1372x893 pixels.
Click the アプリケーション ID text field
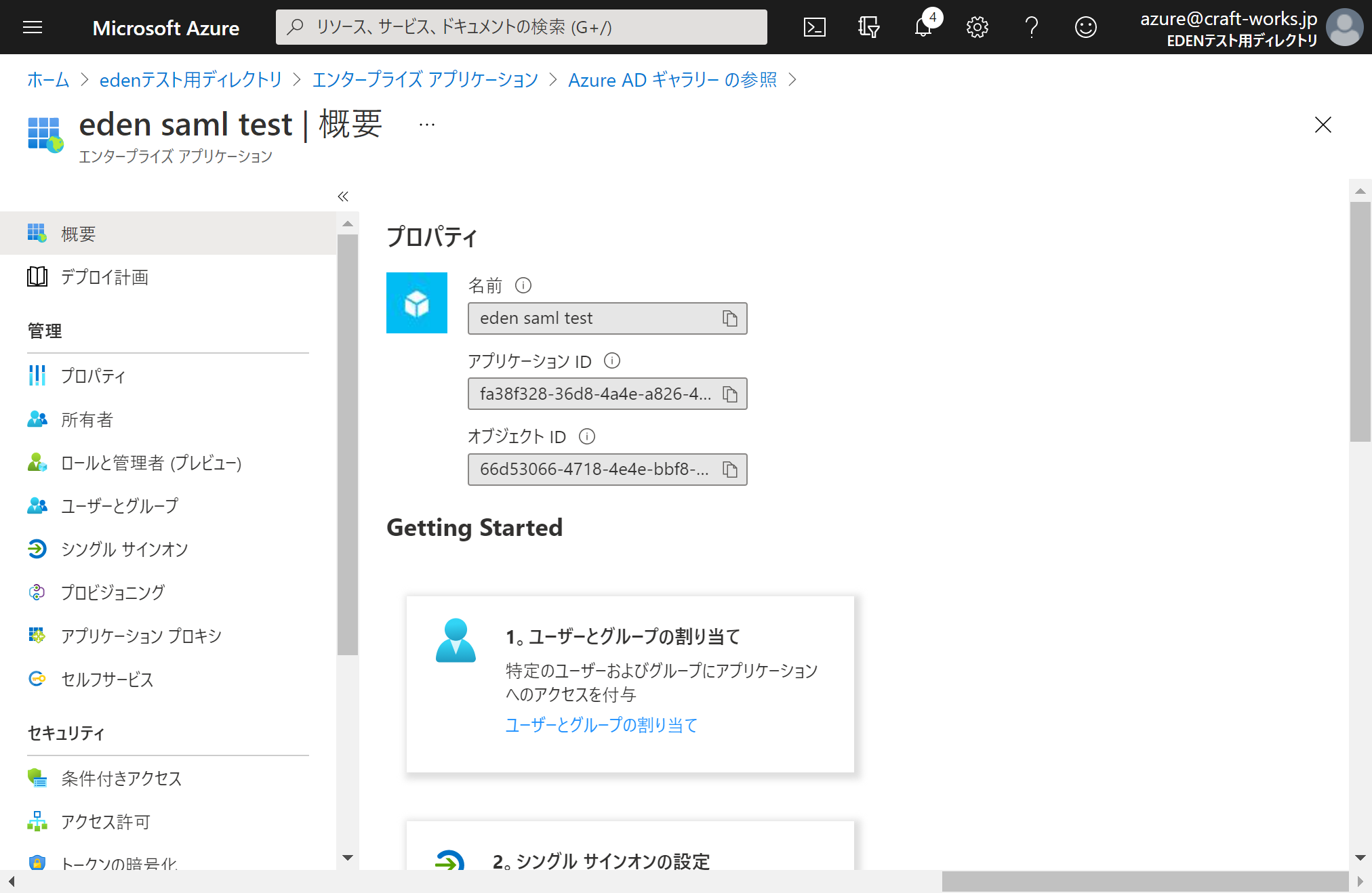click(607, 394)
